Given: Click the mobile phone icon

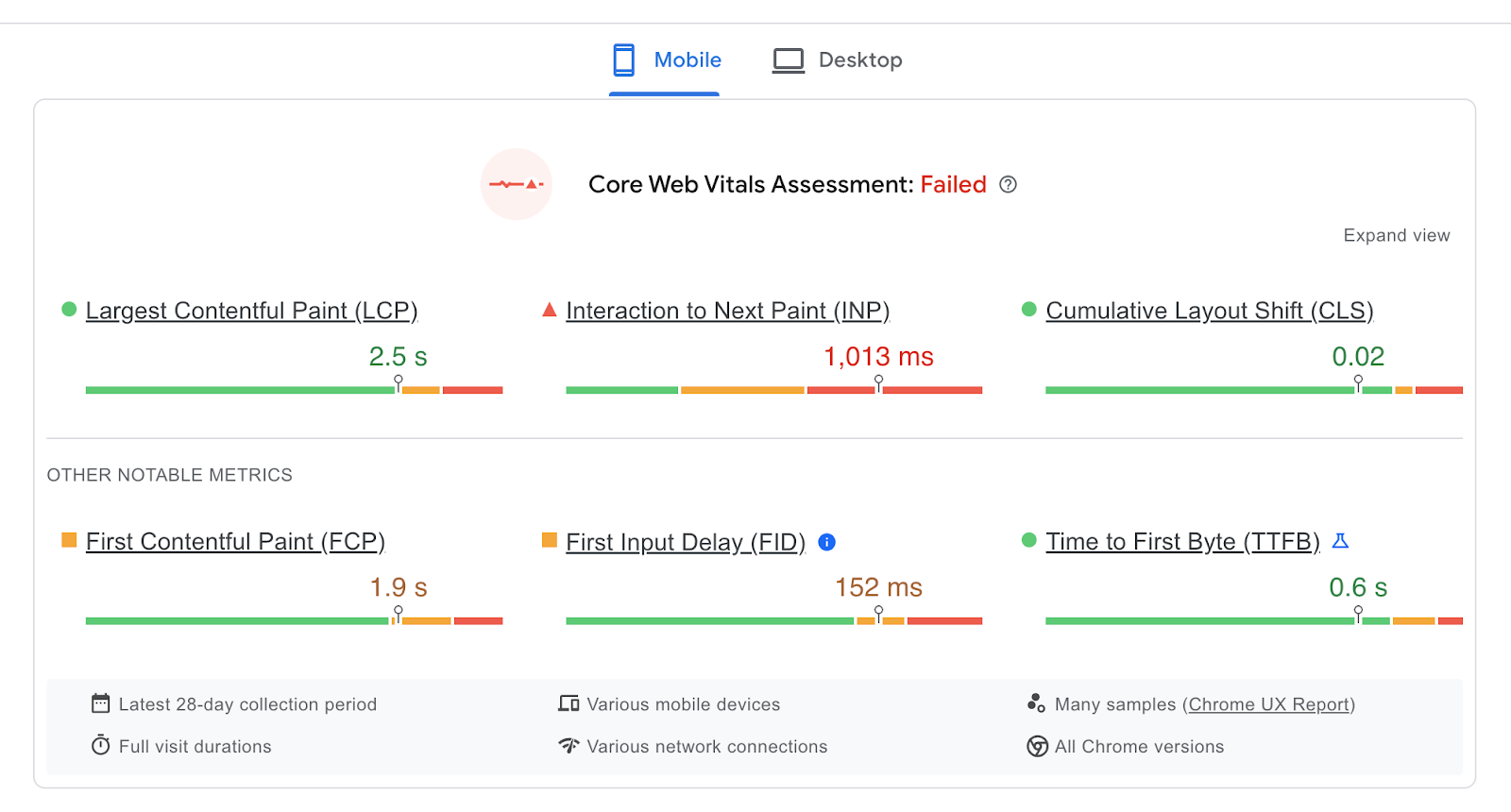Looking at the screenshot, I should tap(623, 60).
